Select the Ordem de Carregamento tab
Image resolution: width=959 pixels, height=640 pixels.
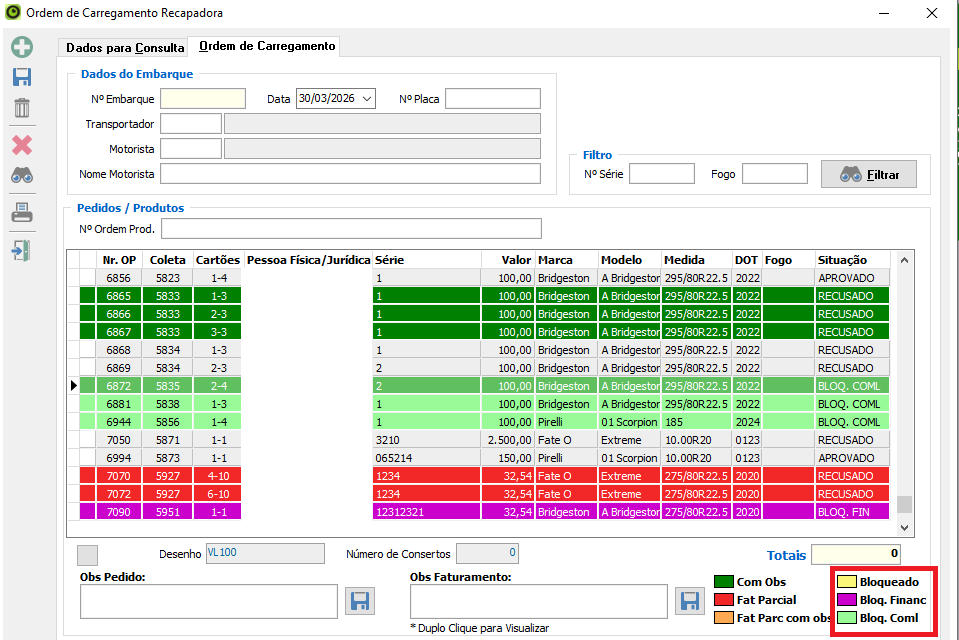tap(267, 46)
